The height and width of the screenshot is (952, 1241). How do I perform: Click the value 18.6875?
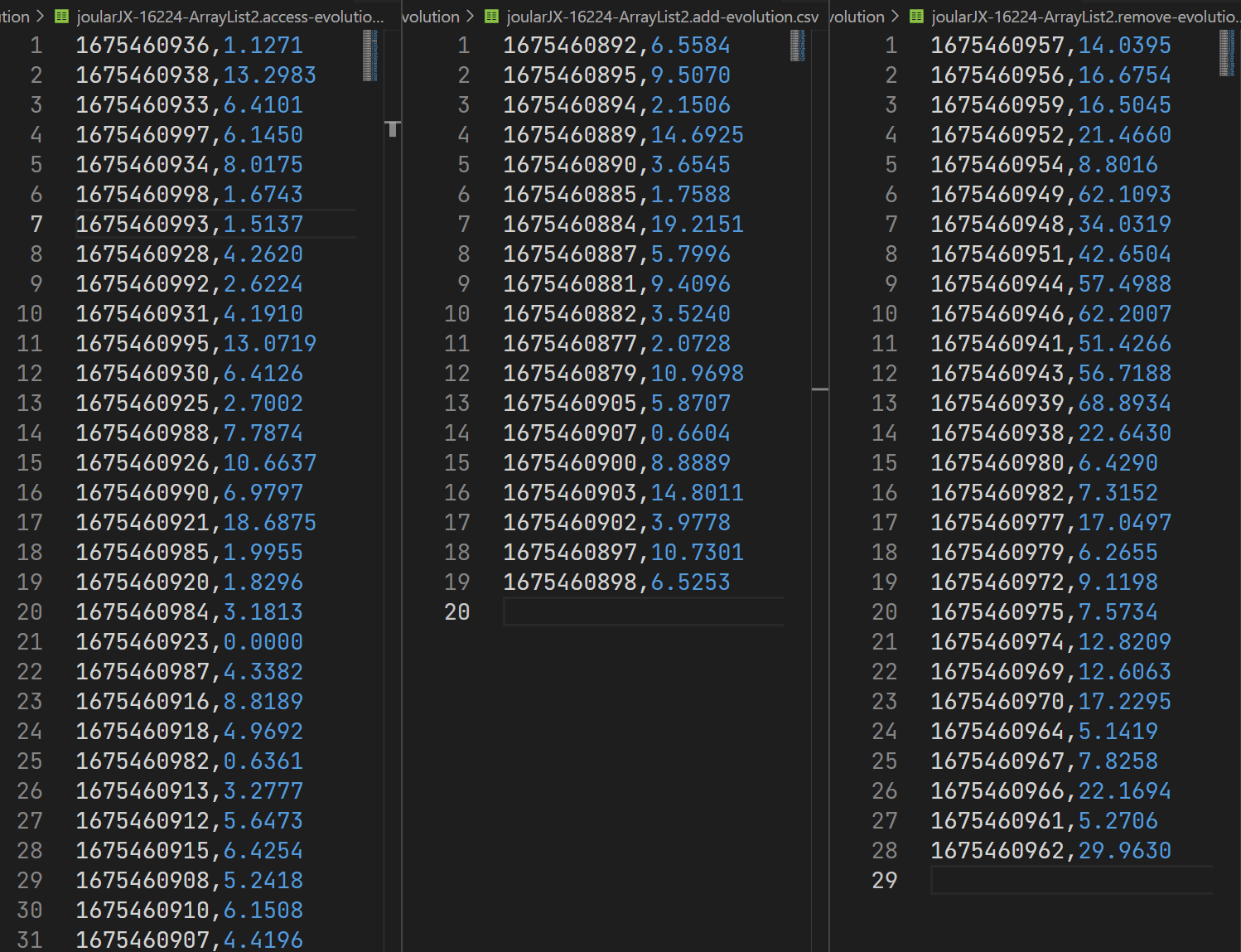click(x=270, y=523)
